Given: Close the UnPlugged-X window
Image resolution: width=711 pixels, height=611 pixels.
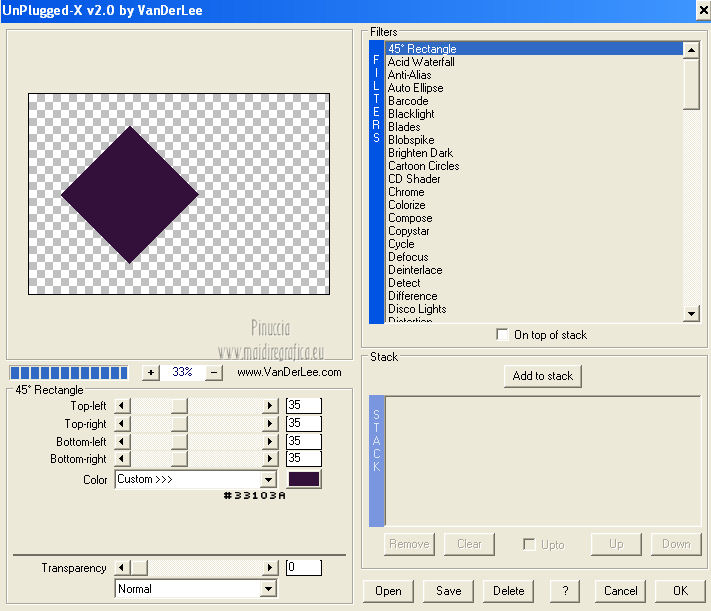Looking at the screenshot, I should pos(703,10).
